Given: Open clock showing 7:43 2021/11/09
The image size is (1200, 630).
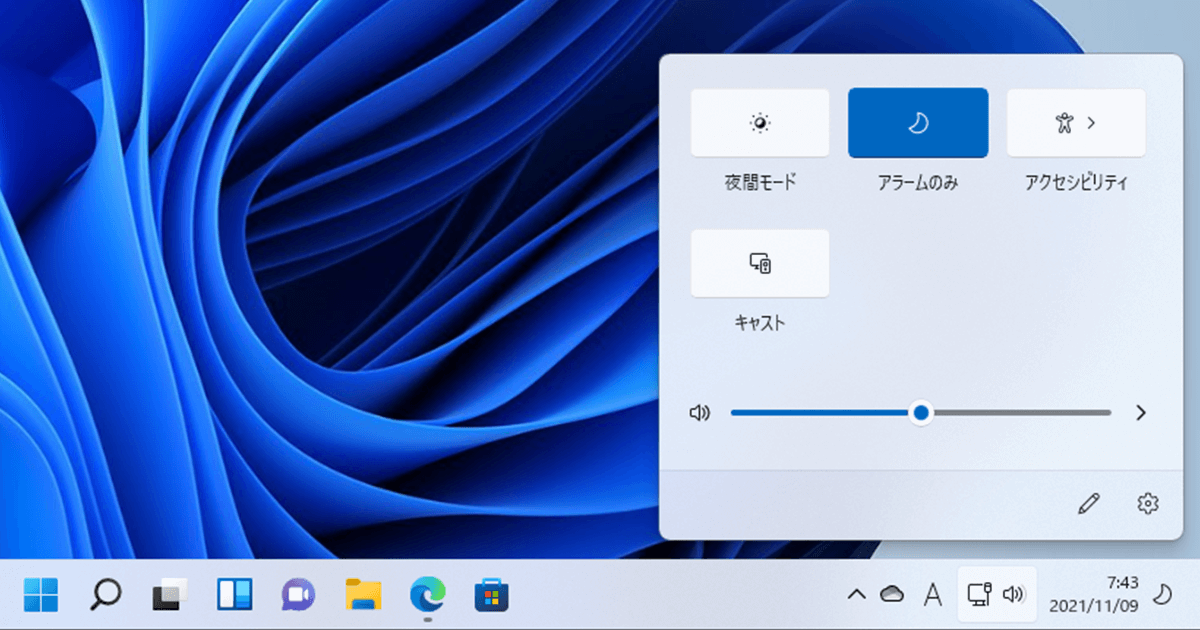Looking at the screenshot, I should point(1095,594).
